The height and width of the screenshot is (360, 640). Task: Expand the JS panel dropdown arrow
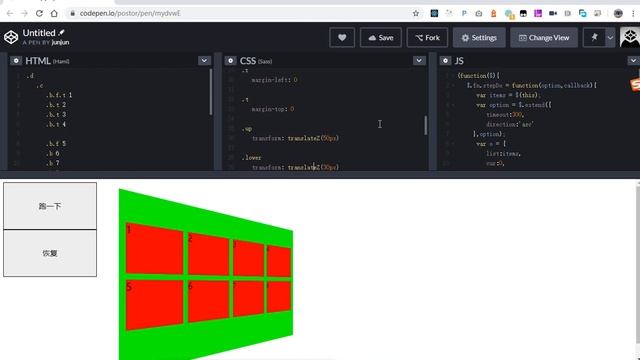click(633, 60)
